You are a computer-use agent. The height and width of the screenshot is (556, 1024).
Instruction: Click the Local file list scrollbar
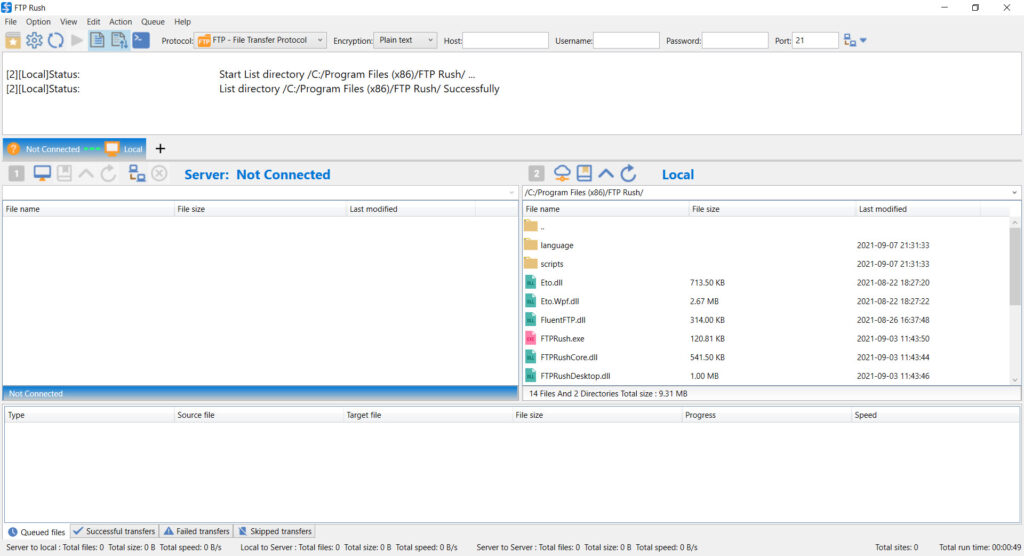(x=1015, y=266)
